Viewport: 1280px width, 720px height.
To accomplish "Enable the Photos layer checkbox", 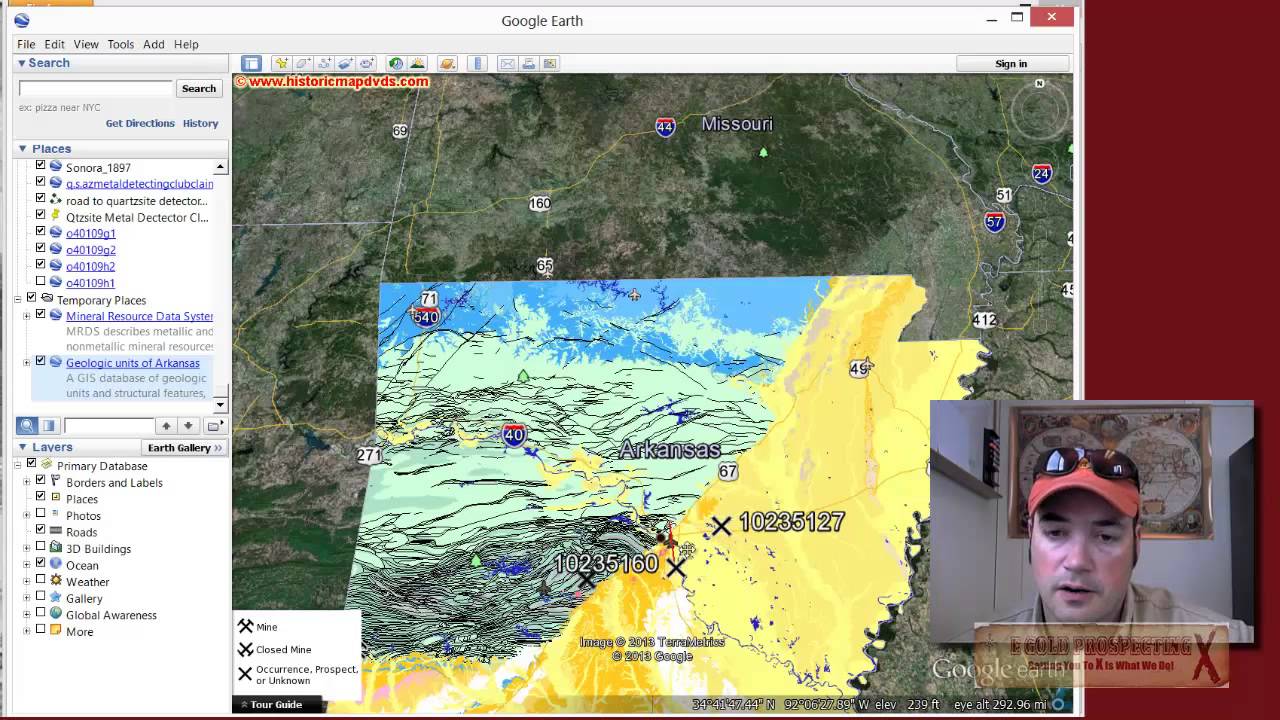I will coord(40,514).
